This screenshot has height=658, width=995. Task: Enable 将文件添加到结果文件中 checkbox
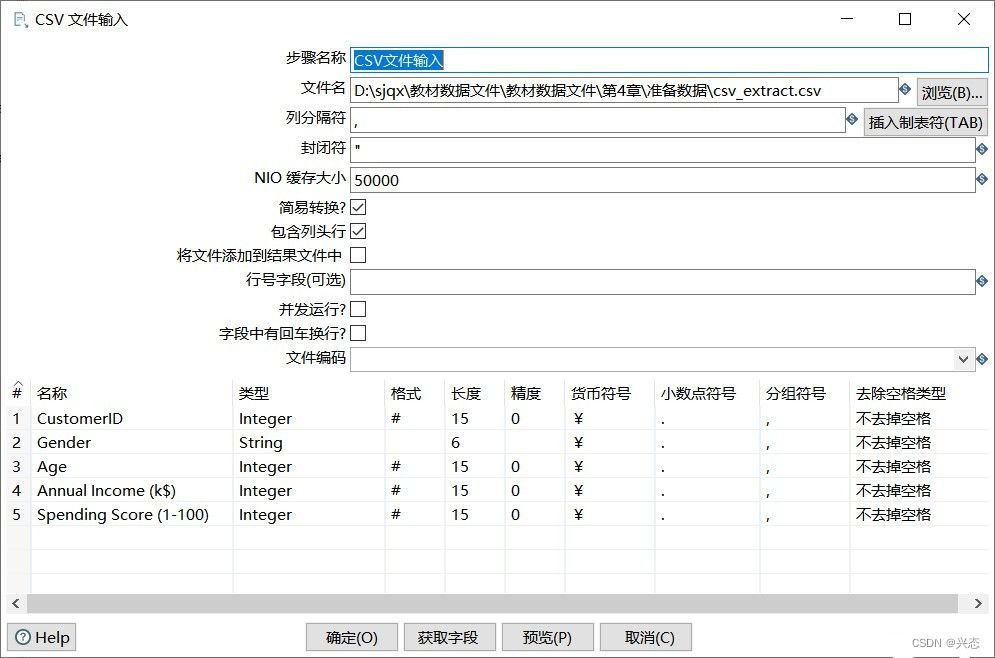359,255
